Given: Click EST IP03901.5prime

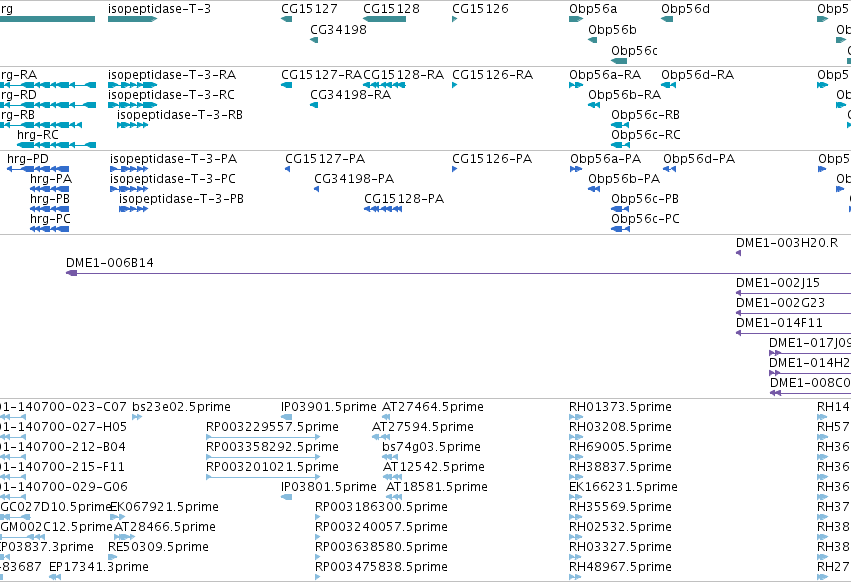Looking at the screenshot, I should click(328, 407).
